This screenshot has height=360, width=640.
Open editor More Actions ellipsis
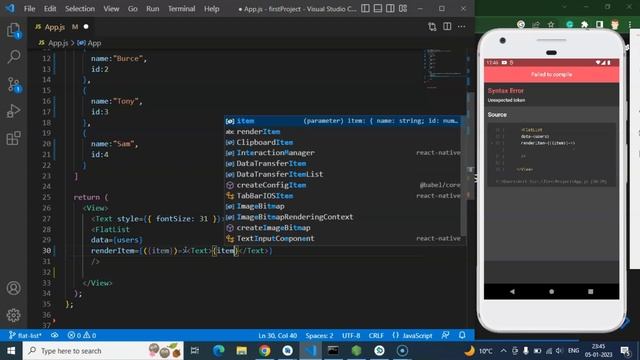(461, 27)
